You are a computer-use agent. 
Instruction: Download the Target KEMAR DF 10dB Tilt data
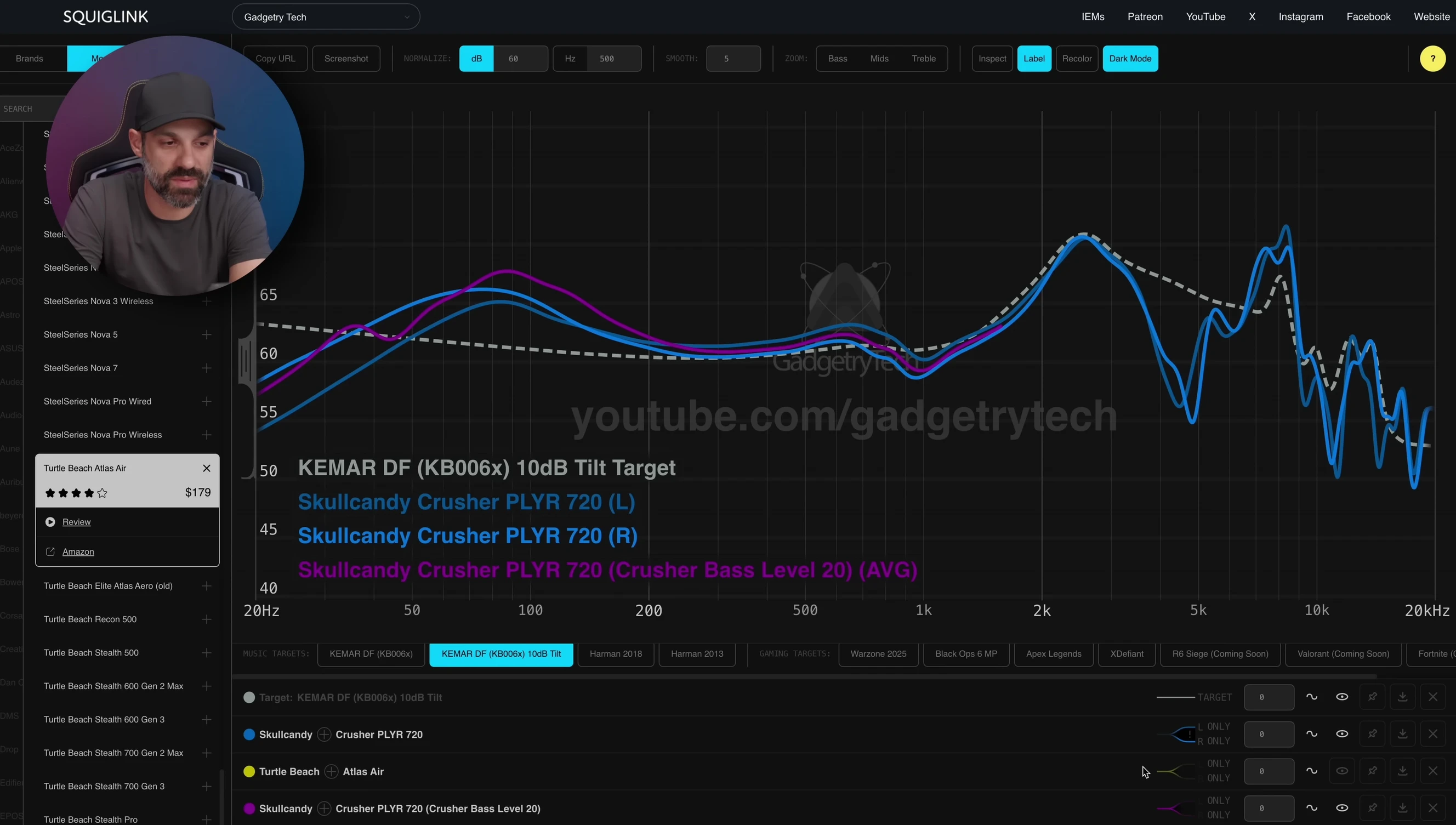1402,697
